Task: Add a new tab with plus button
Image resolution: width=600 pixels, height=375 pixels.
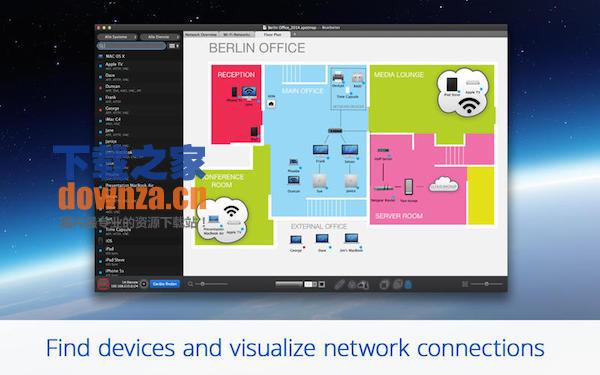Action: [x=294, y=34]
